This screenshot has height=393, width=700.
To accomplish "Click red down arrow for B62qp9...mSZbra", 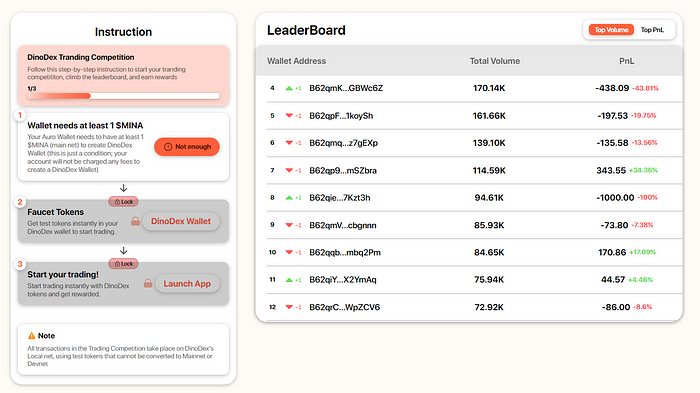I will [289, 171].
